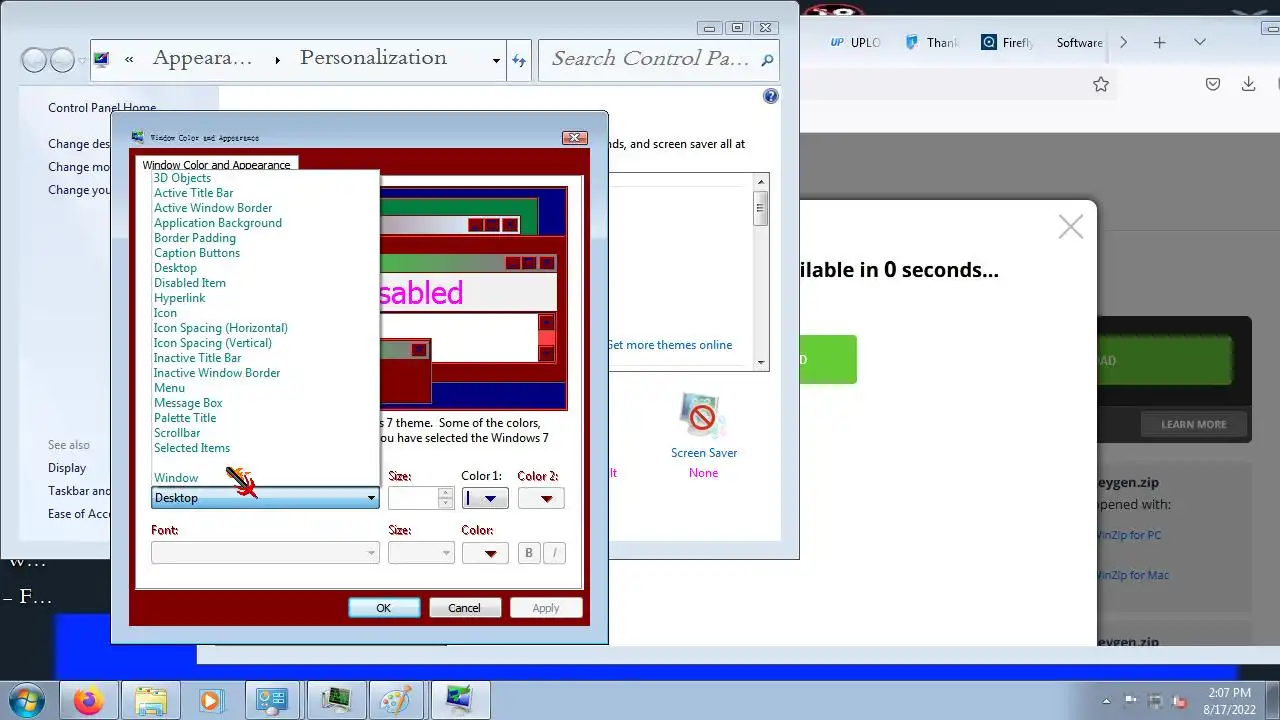The width and height of the screenshot is (1280, 720).
Task: Open the green-graph monitor taskbar icon
Action: click(335, 700)
